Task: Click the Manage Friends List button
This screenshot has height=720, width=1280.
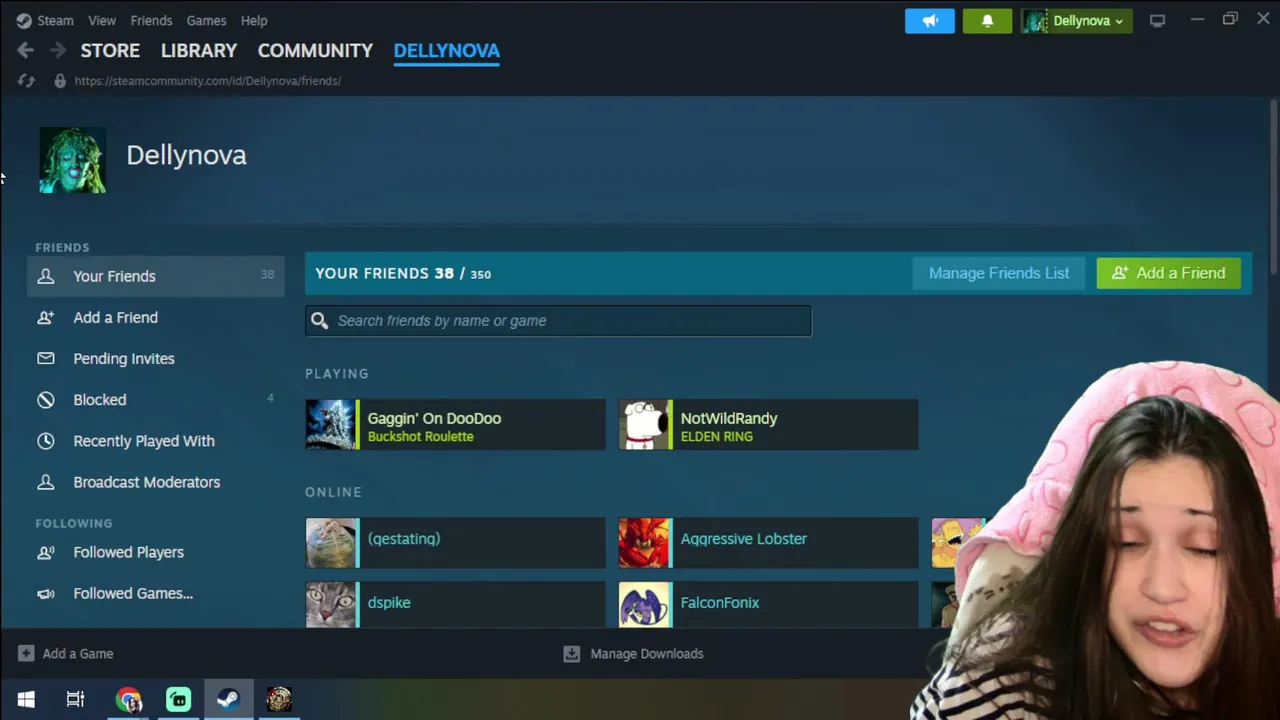Action: click(x=999, y=273)
